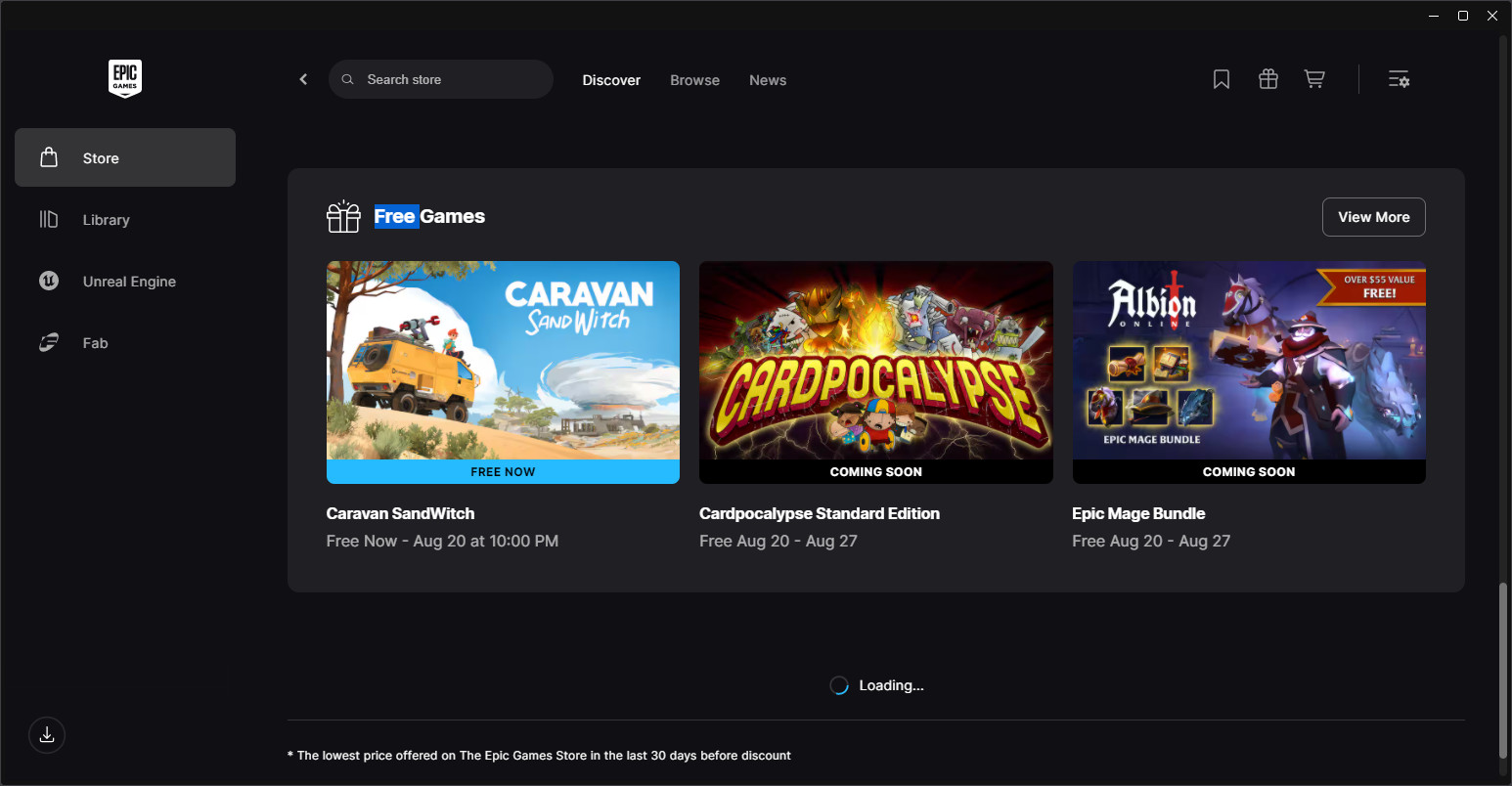Click the FREE NOW banner
Image resolution: width=1512 pixels, height=786 pixels.
click(503, 471)
